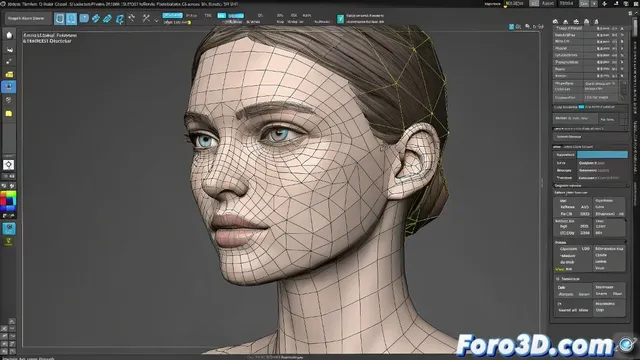The height and width of the screenshot is (360, 640).
Task: Toggle the small blue switch in the right panel
Action: point(581,107)
